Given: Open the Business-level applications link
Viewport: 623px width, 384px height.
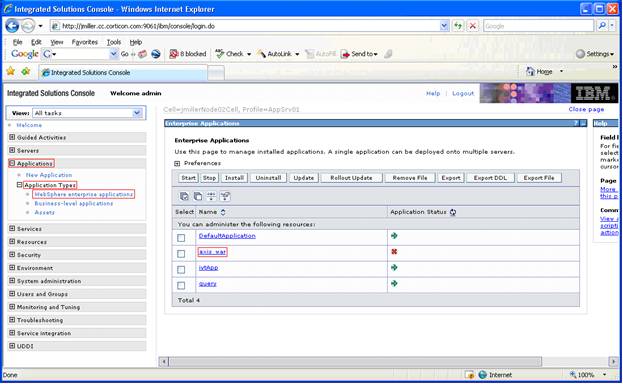Looking at the screenshot, I should click(74, 203).
